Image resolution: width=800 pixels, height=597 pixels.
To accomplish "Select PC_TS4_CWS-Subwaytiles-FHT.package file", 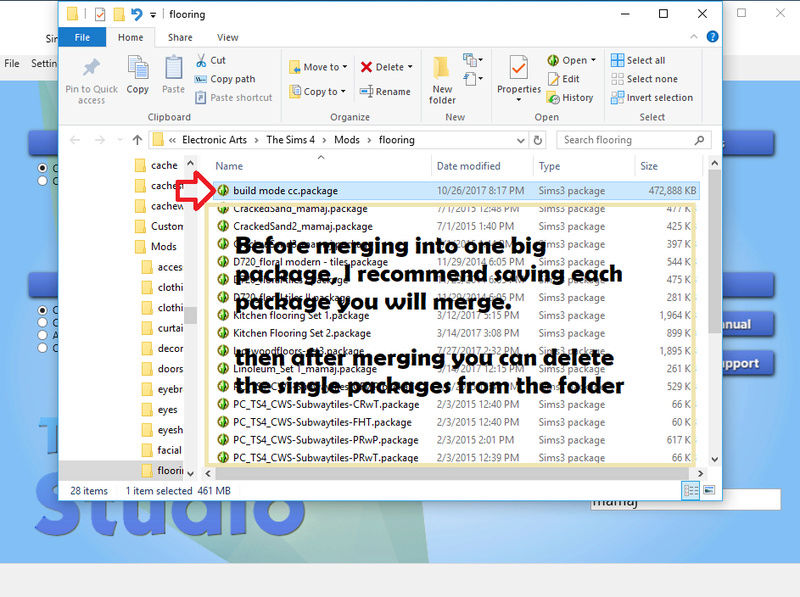I will click(x=322, y=422).
